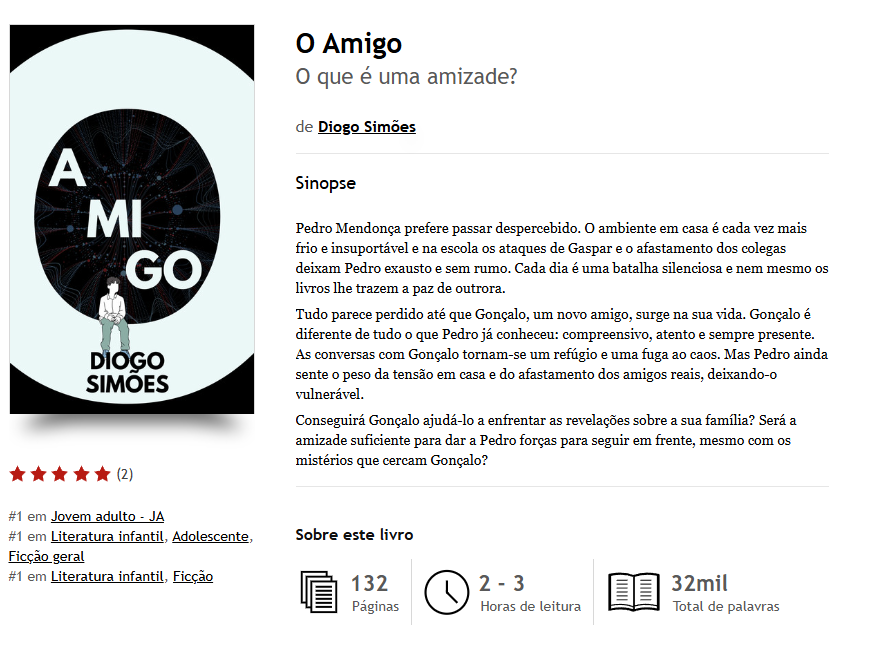This screenshot has height=654, width=875.
Task: Click the first Literatura infantil link
Action: pyautogui.click(x=107, y=537)
